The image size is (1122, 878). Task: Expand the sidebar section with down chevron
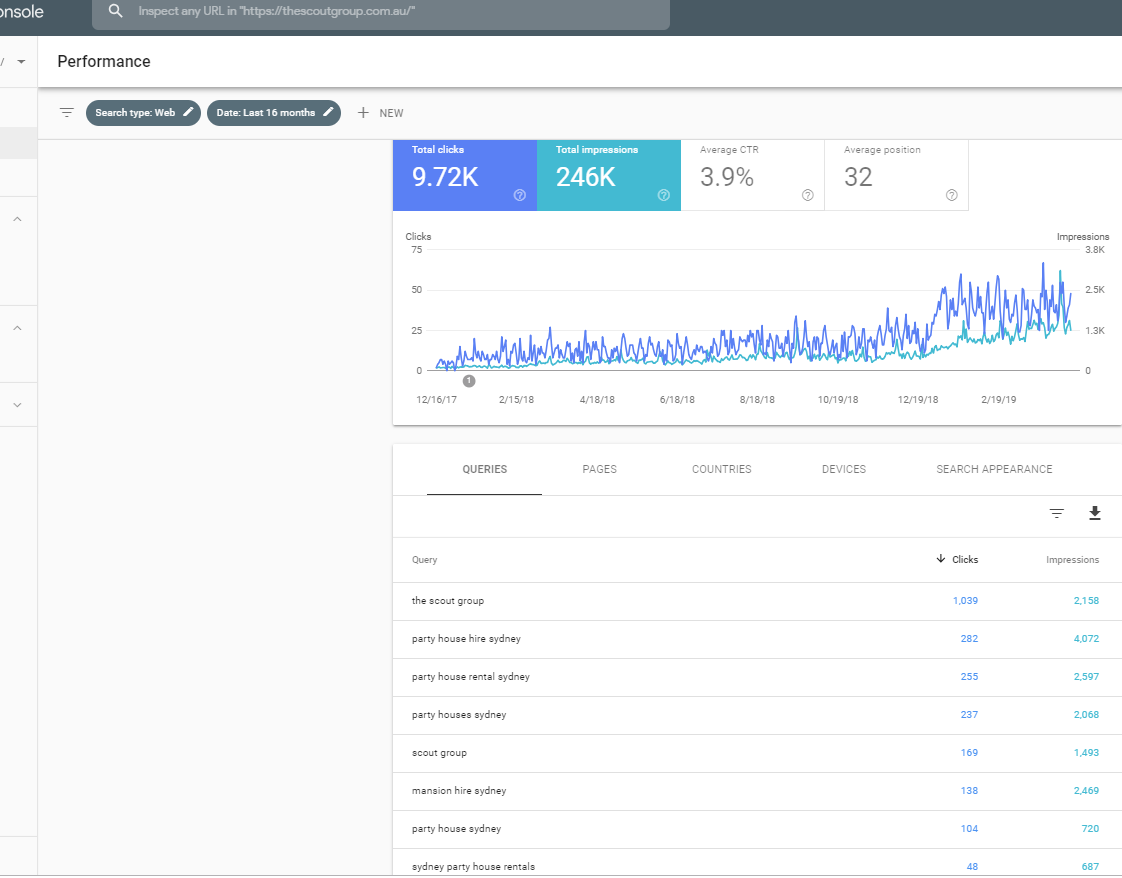18,405
